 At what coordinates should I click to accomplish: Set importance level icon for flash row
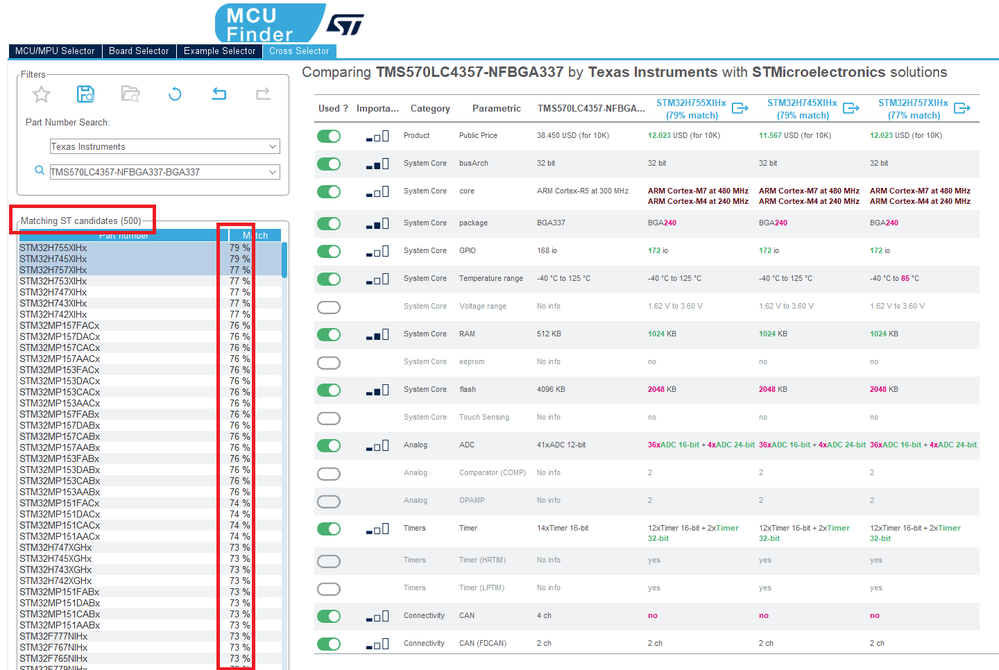point(377,390)
